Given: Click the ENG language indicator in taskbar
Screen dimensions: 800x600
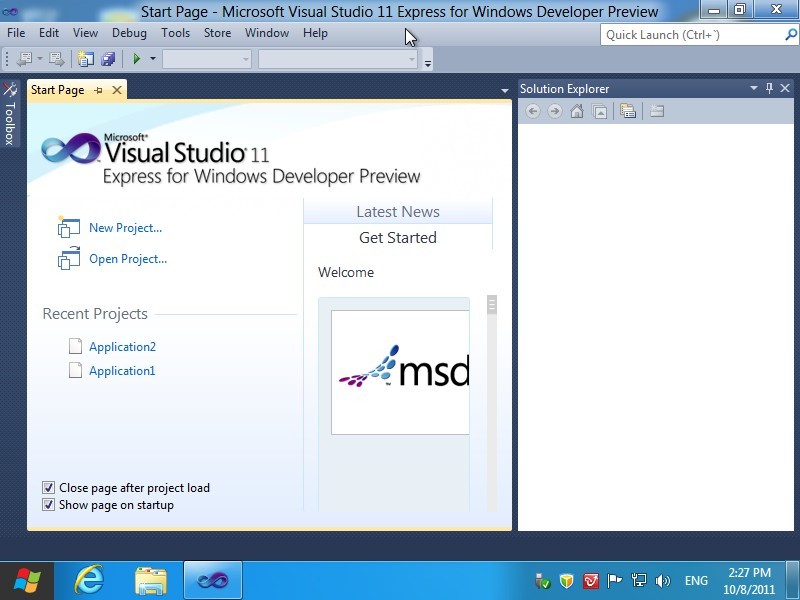Looking at the screenshot, I should (x=696, y=581).
